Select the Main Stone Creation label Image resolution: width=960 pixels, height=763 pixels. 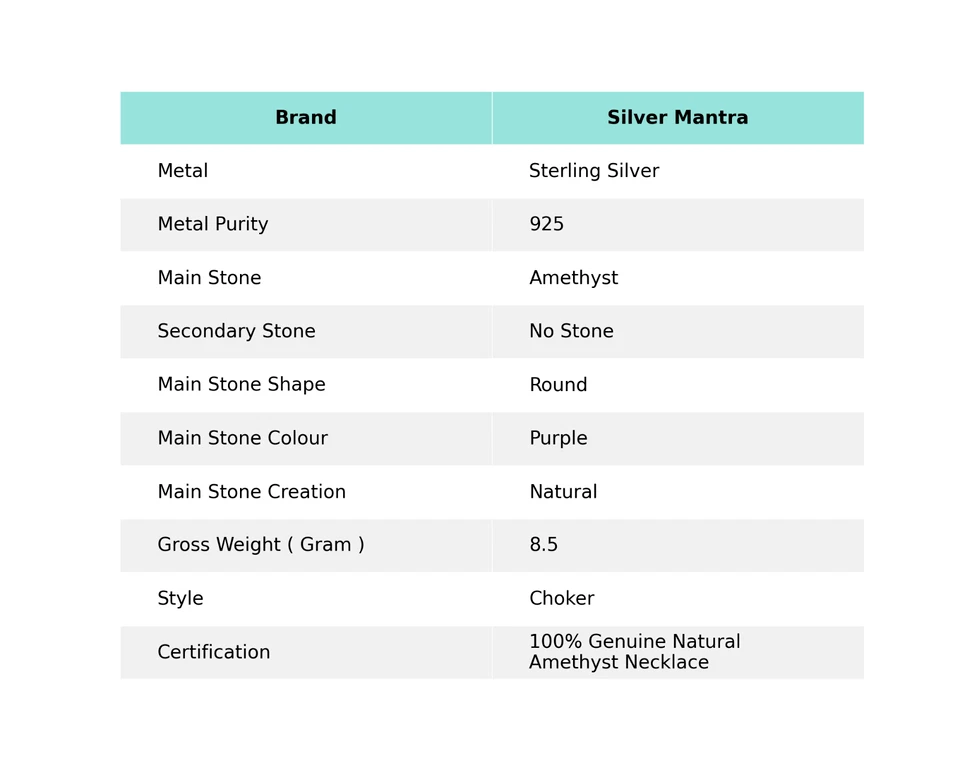(x=251, y=492)
